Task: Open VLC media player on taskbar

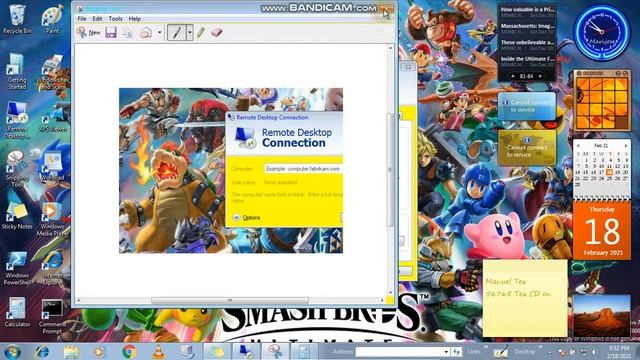Action: pyautogui.click(x=158, y=352)
